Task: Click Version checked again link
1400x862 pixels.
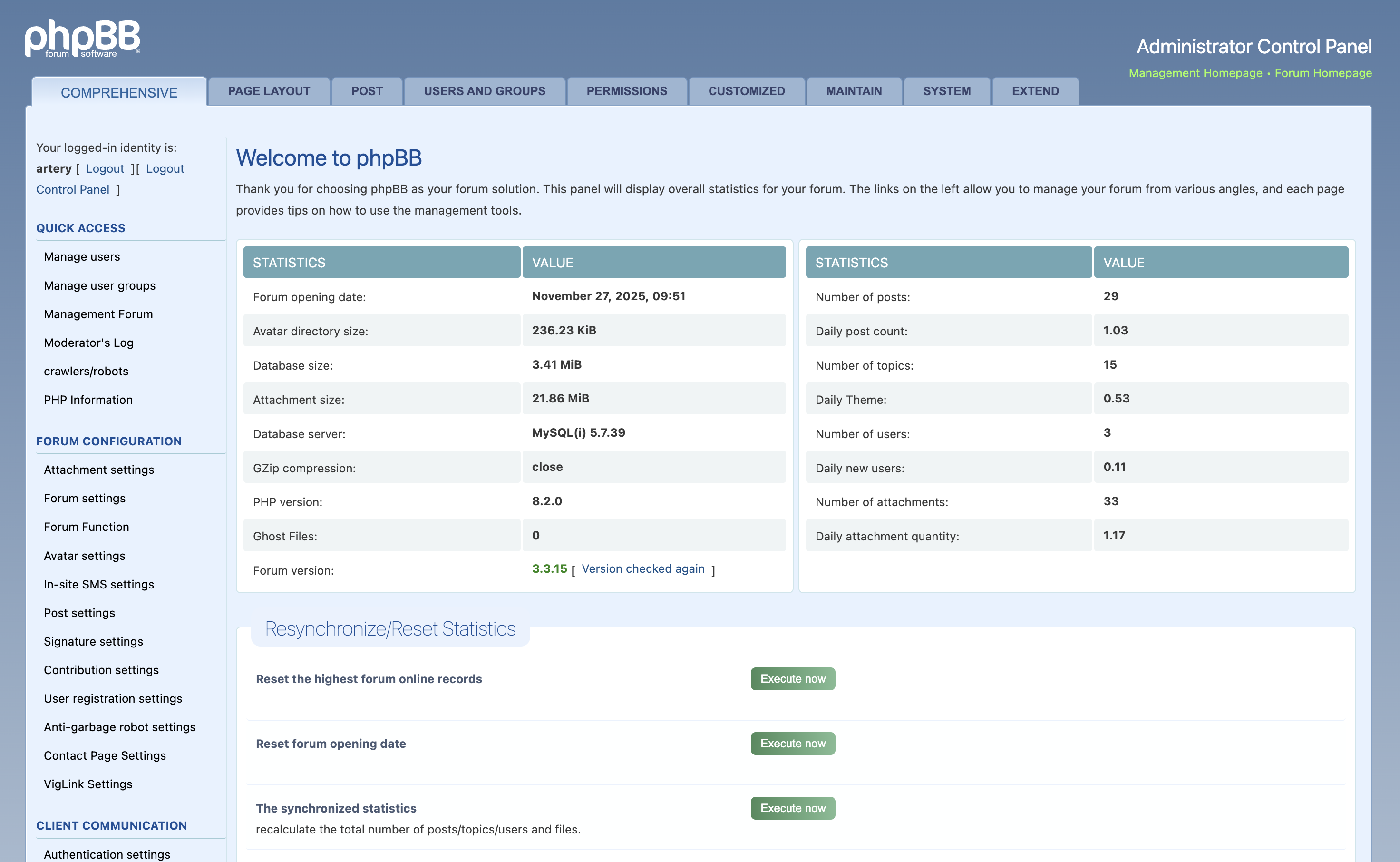Action: 643,569
